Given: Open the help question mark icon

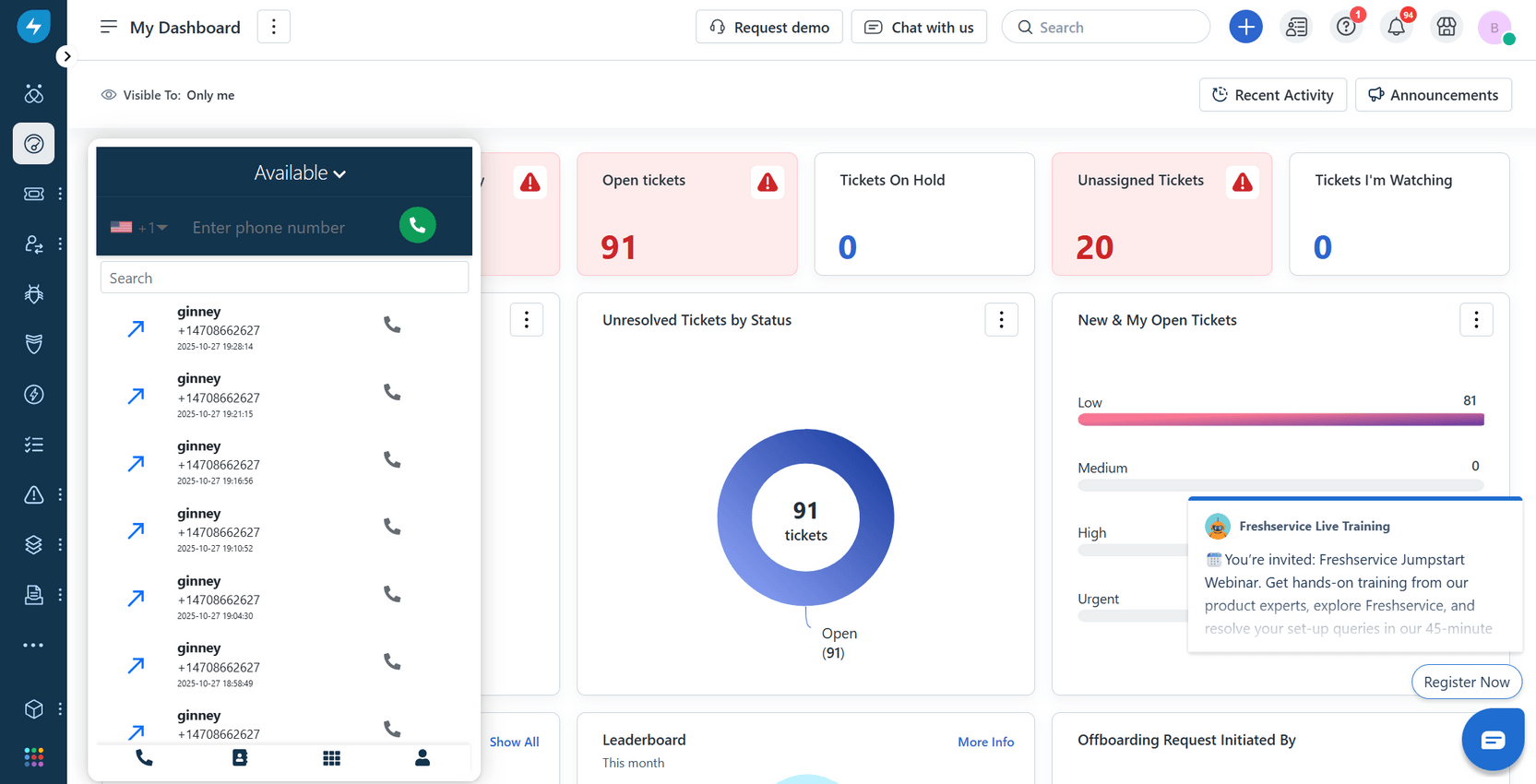Looking at the screenshot, I should click(x=1347, y=27).
